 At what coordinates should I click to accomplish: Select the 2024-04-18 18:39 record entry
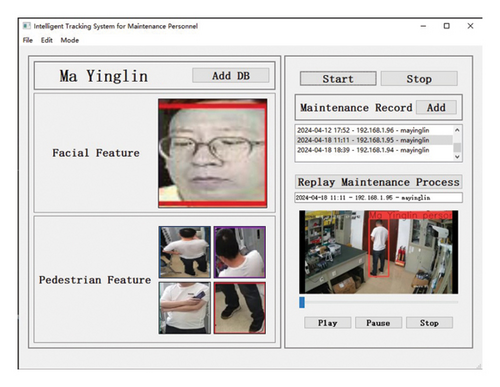(x=374, y=150)
